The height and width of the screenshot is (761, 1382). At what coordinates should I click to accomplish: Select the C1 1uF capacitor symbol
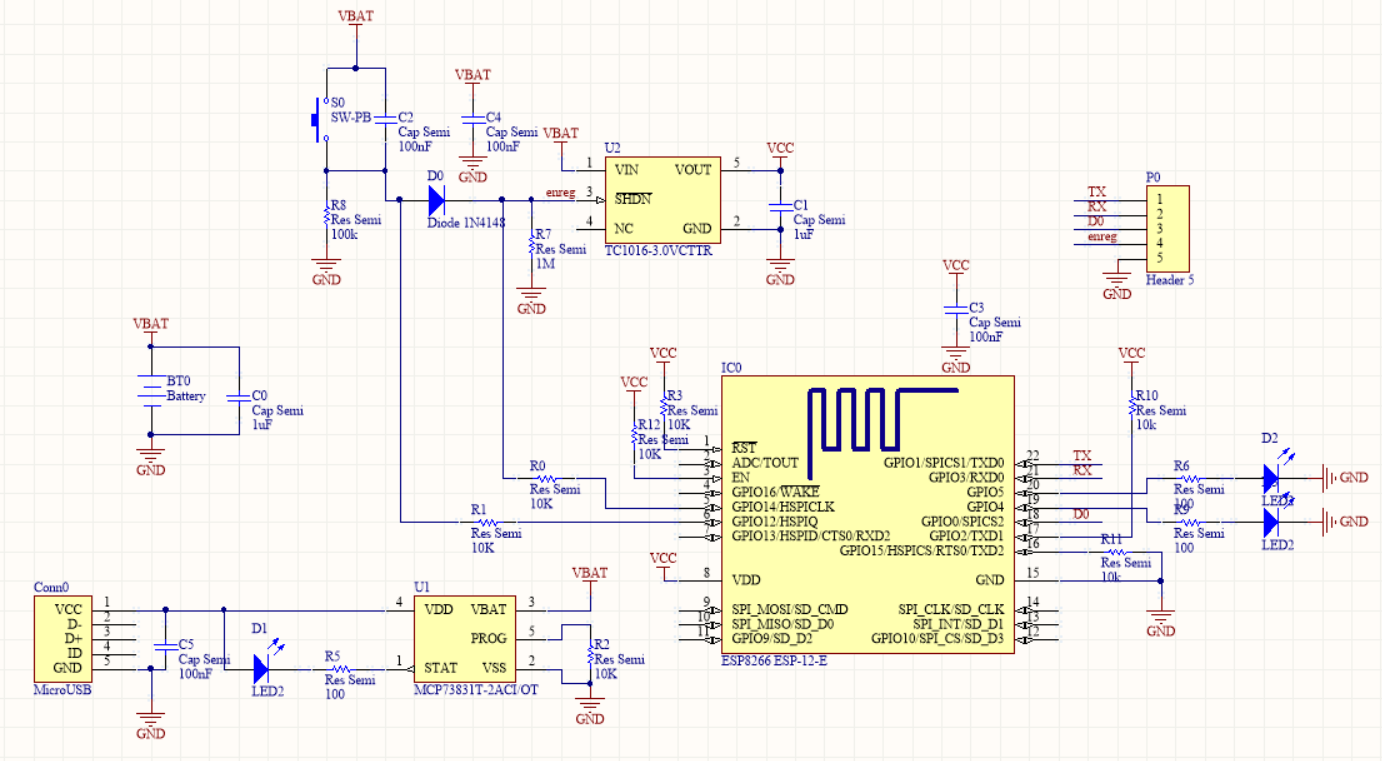[780, 206]
